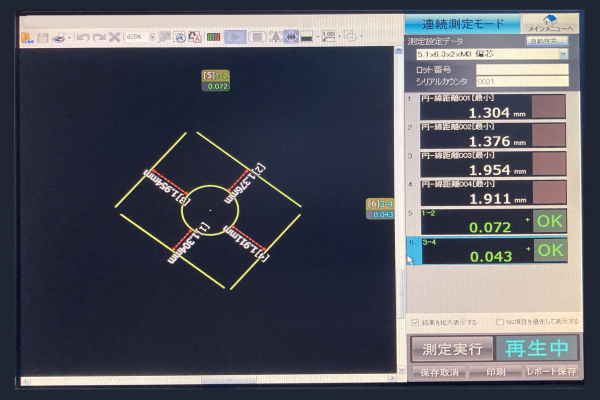600x400 pixels.
Task: Click the 連続測定モード header tab
Action: pos(463,24)
